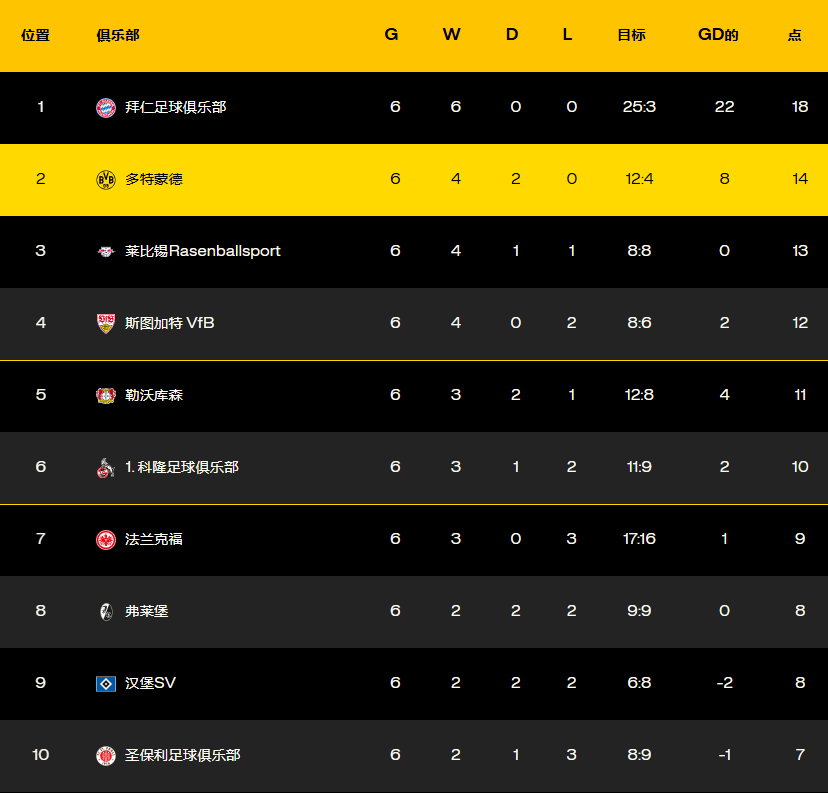Viewport: 828px width, 793px height.
Task: Click the Borussia Dortmund BVB logo
Action: 106,179
